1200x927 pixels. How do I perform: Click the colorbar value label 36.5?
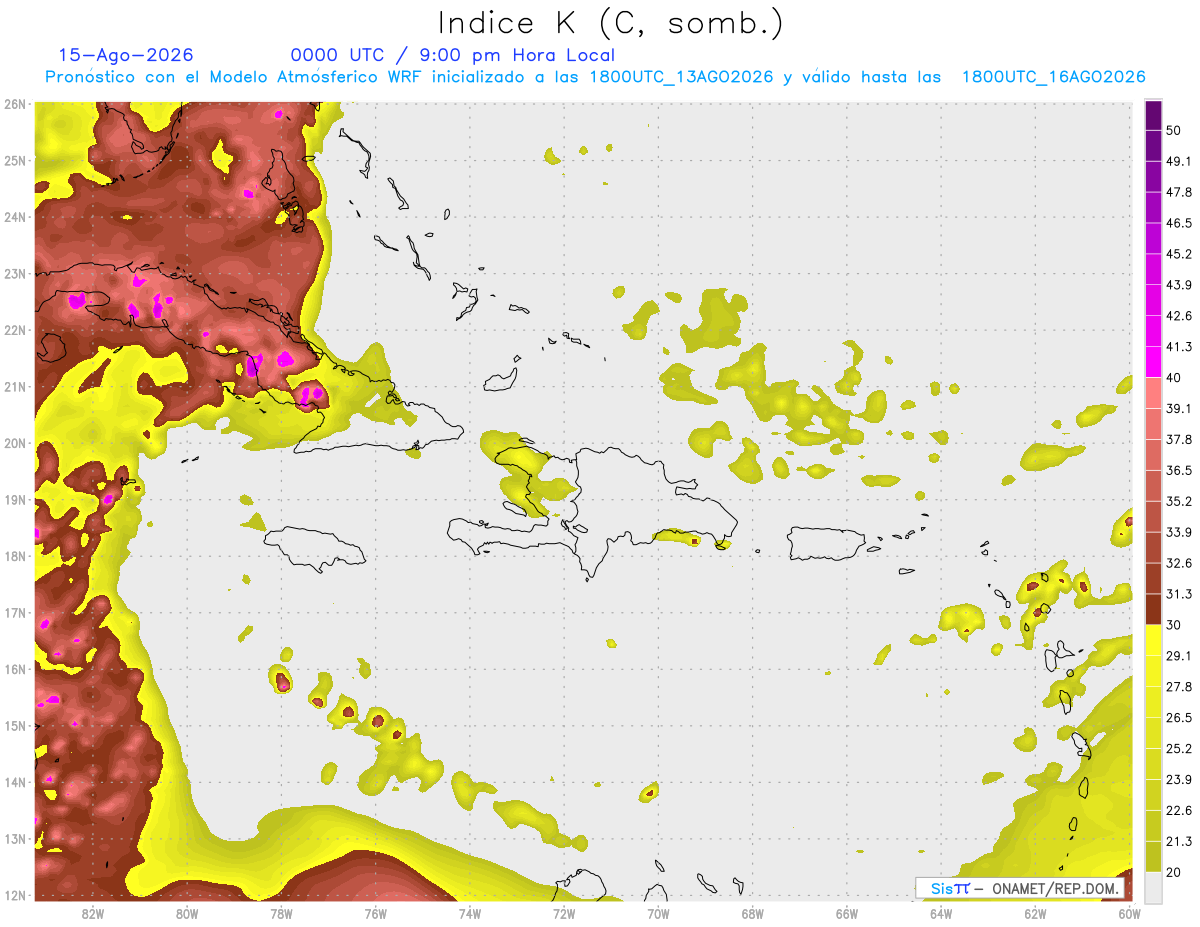click(1178, 470)
